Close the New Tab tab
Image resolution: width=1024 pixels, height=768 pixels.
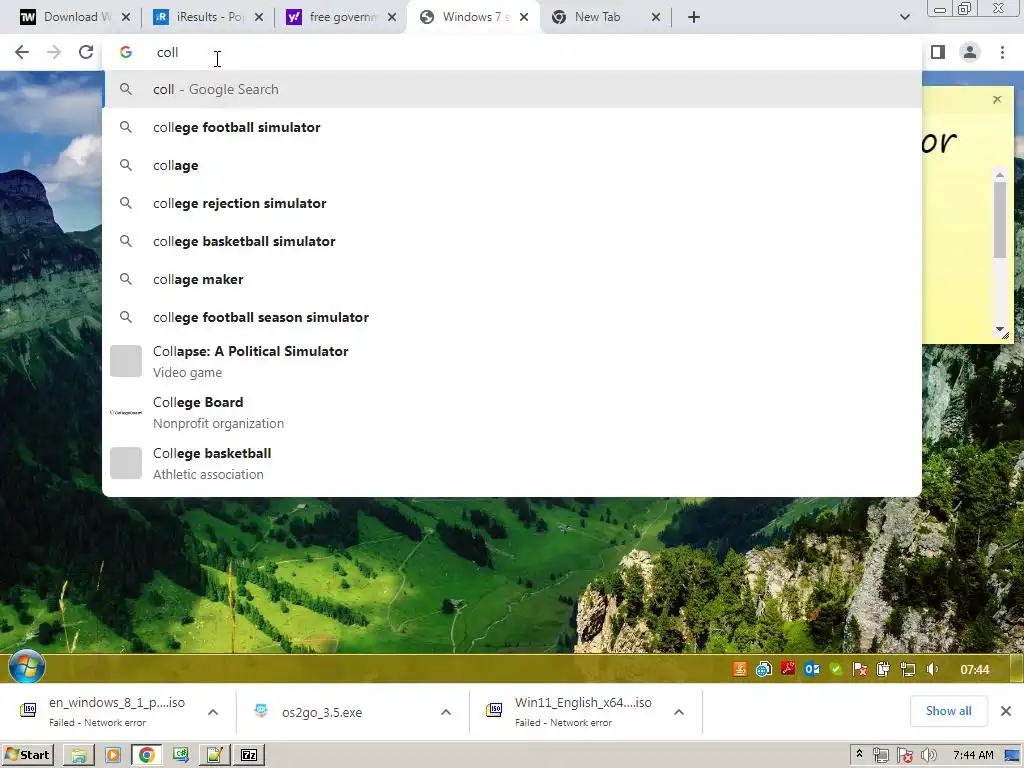coord(656,18)
